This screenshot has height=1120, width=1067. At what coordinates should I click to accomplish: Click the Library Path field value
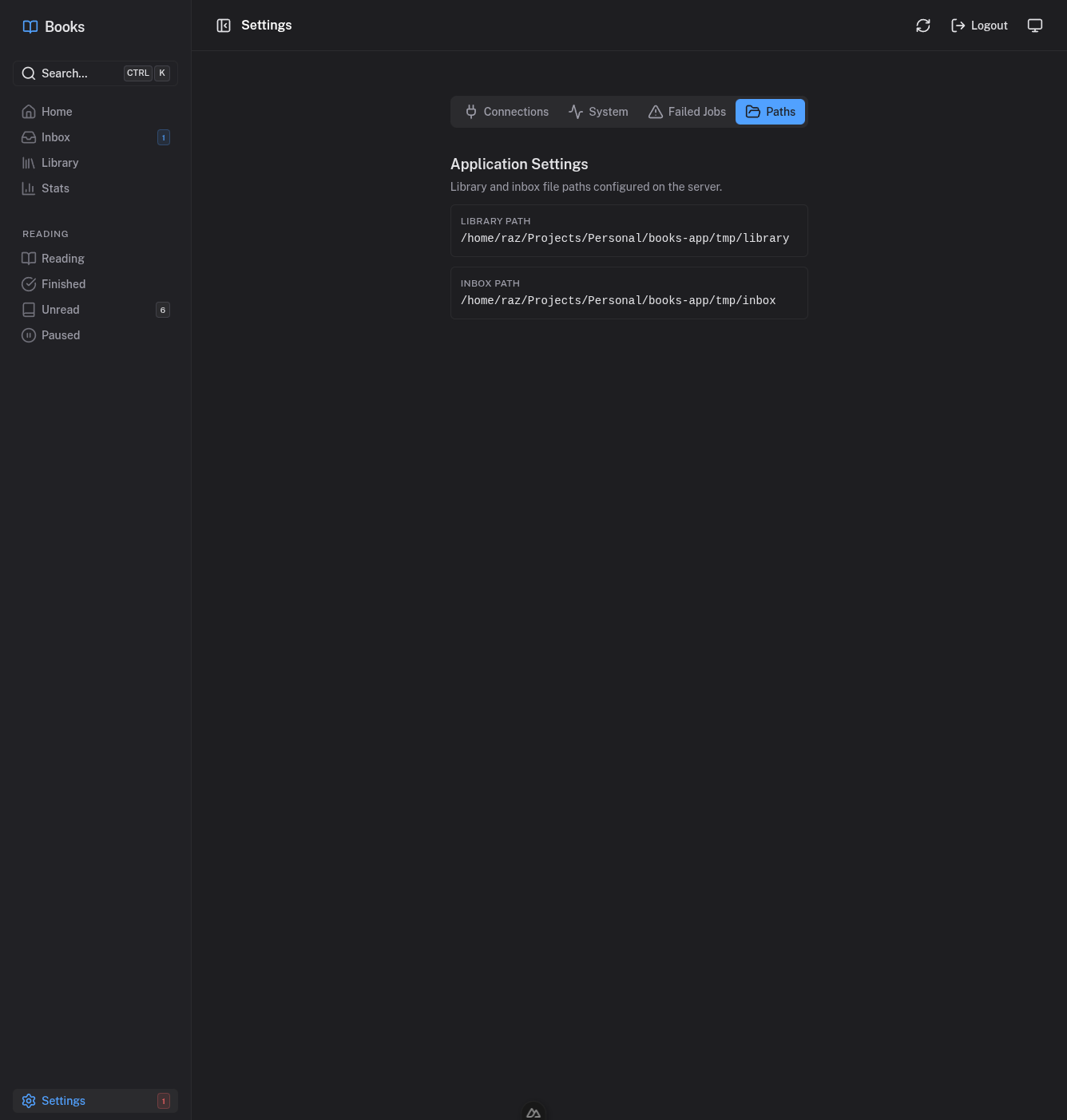[x=625, y=238]
